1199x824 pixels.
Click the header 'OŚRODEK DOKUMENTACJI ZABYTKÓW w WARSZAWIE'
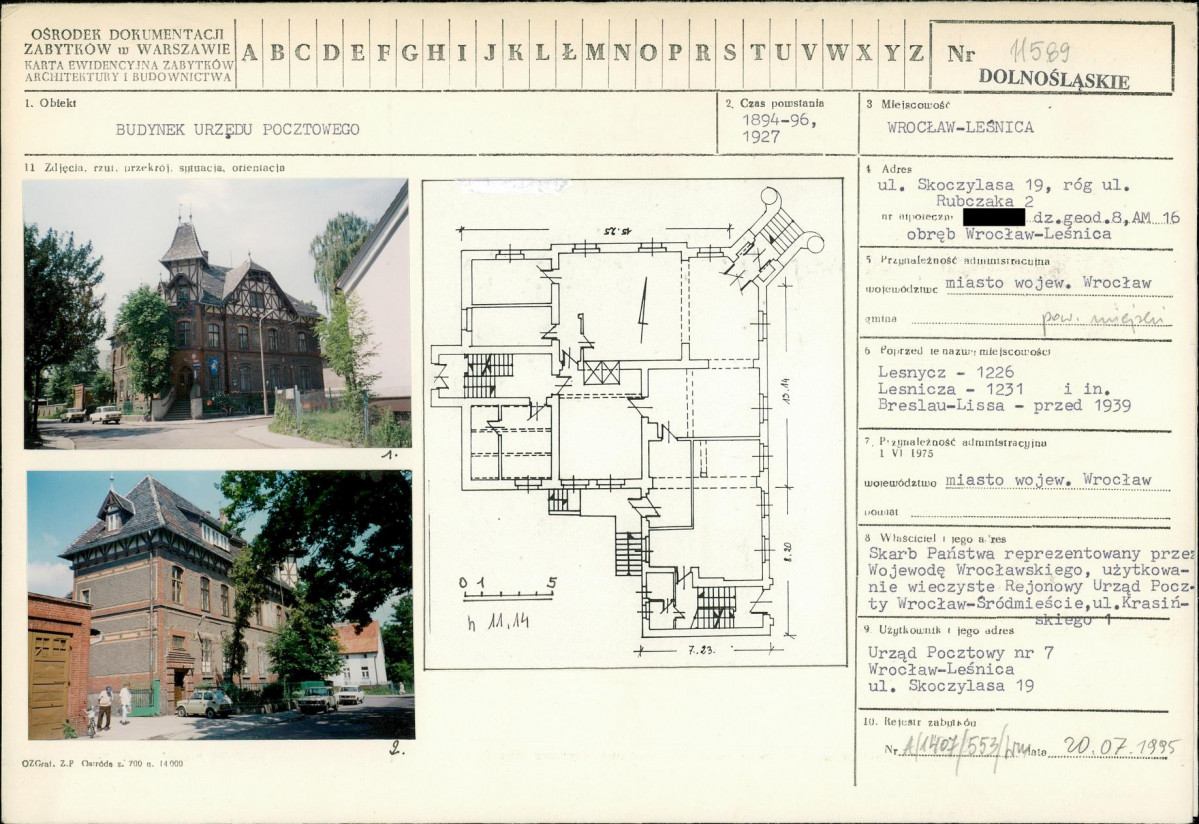(x=128, y=41)
